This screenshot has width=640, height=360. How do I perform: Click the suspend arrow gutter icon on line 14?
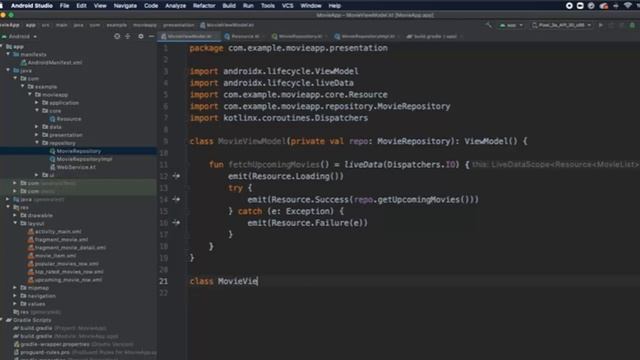click(x=176, y=199)
